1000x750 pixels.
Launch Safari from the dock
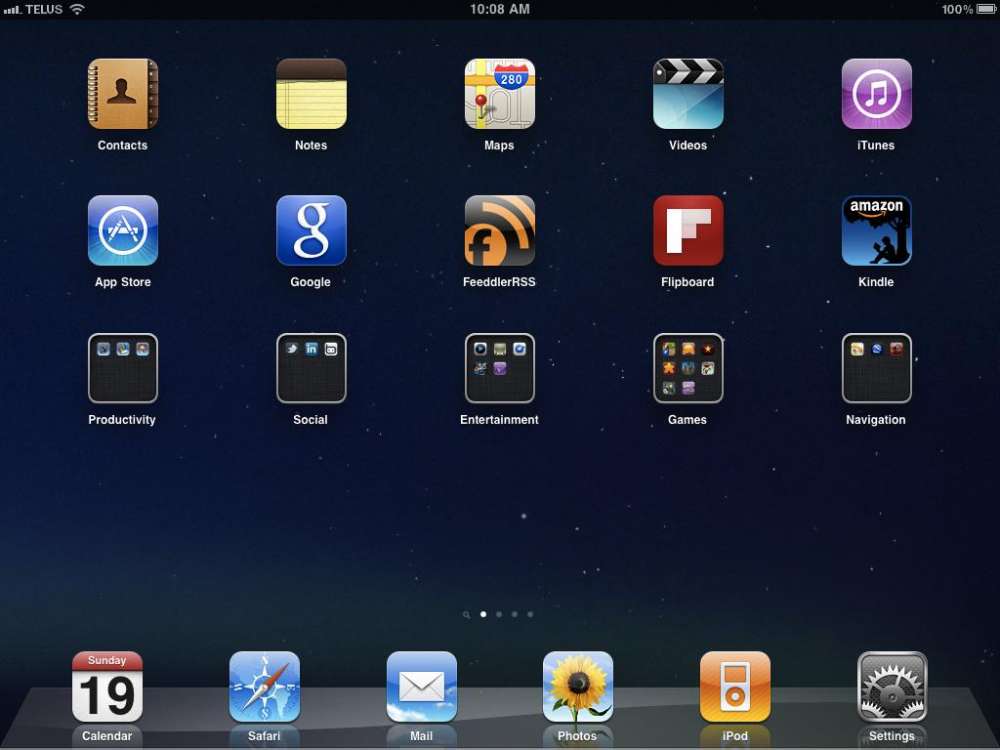click(x=264, y=687)
